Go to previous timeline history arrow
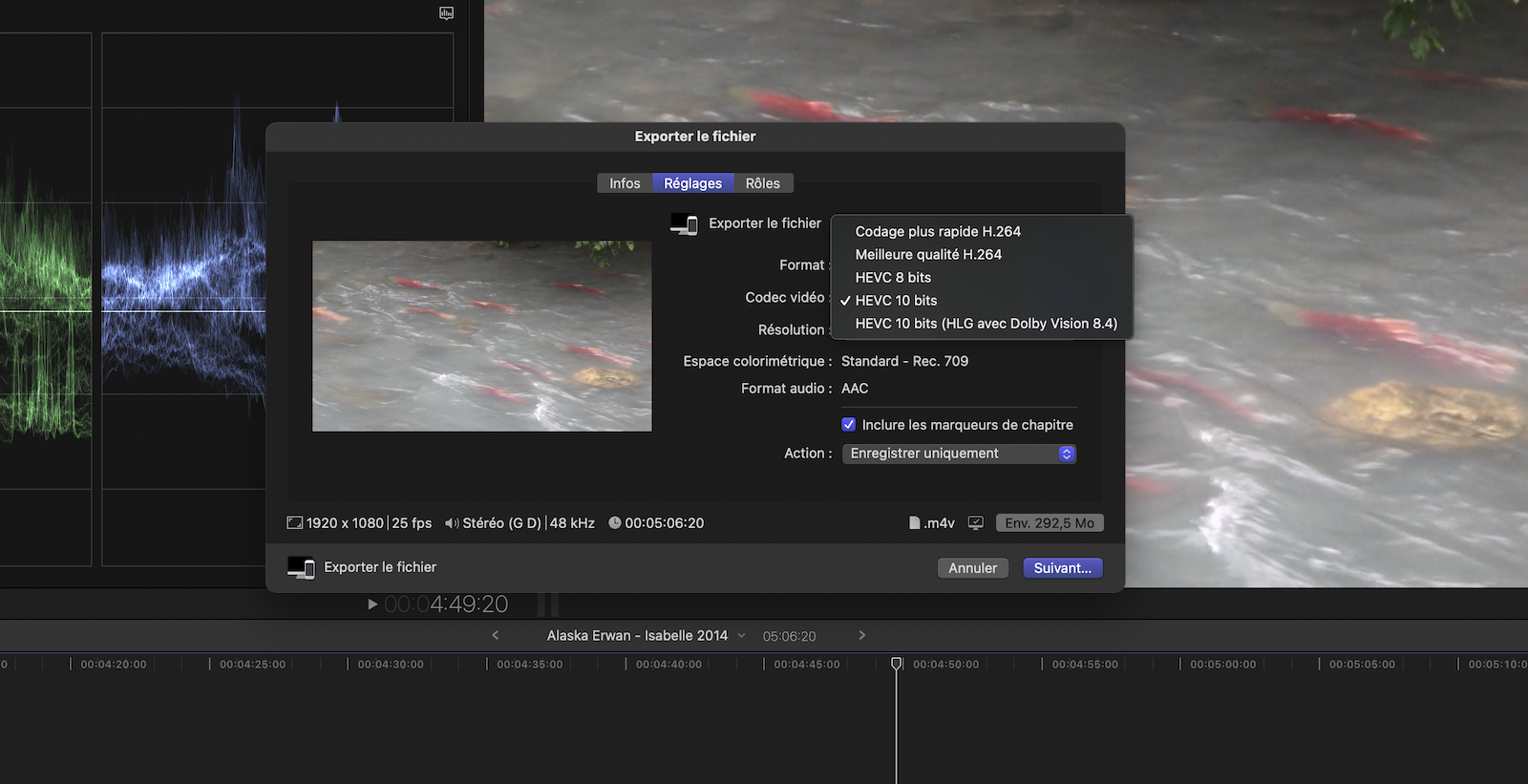This screenshot has height=784, width=1528. click(495, 636)
